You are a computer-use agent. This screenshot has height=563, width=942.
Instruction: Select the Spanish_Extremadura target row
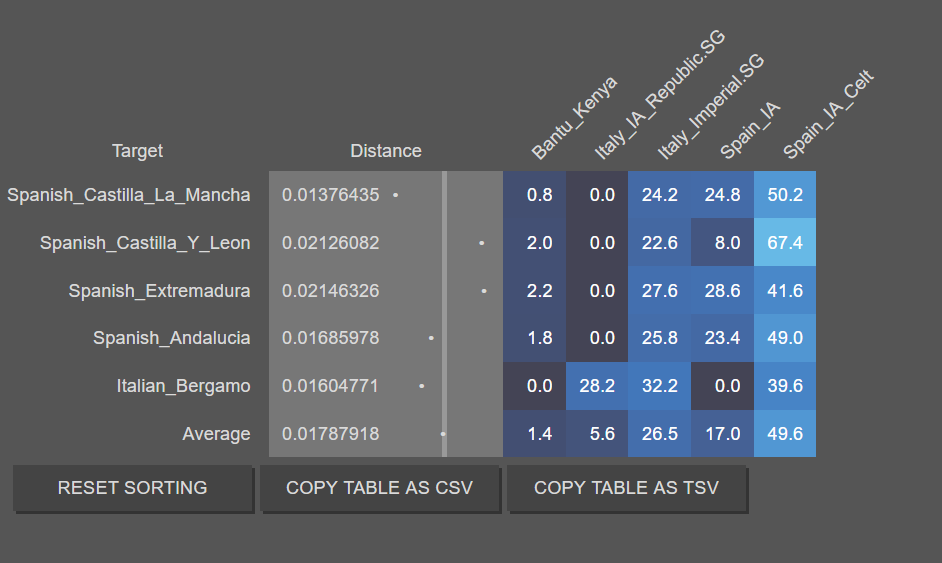click(x=159, y=291)
